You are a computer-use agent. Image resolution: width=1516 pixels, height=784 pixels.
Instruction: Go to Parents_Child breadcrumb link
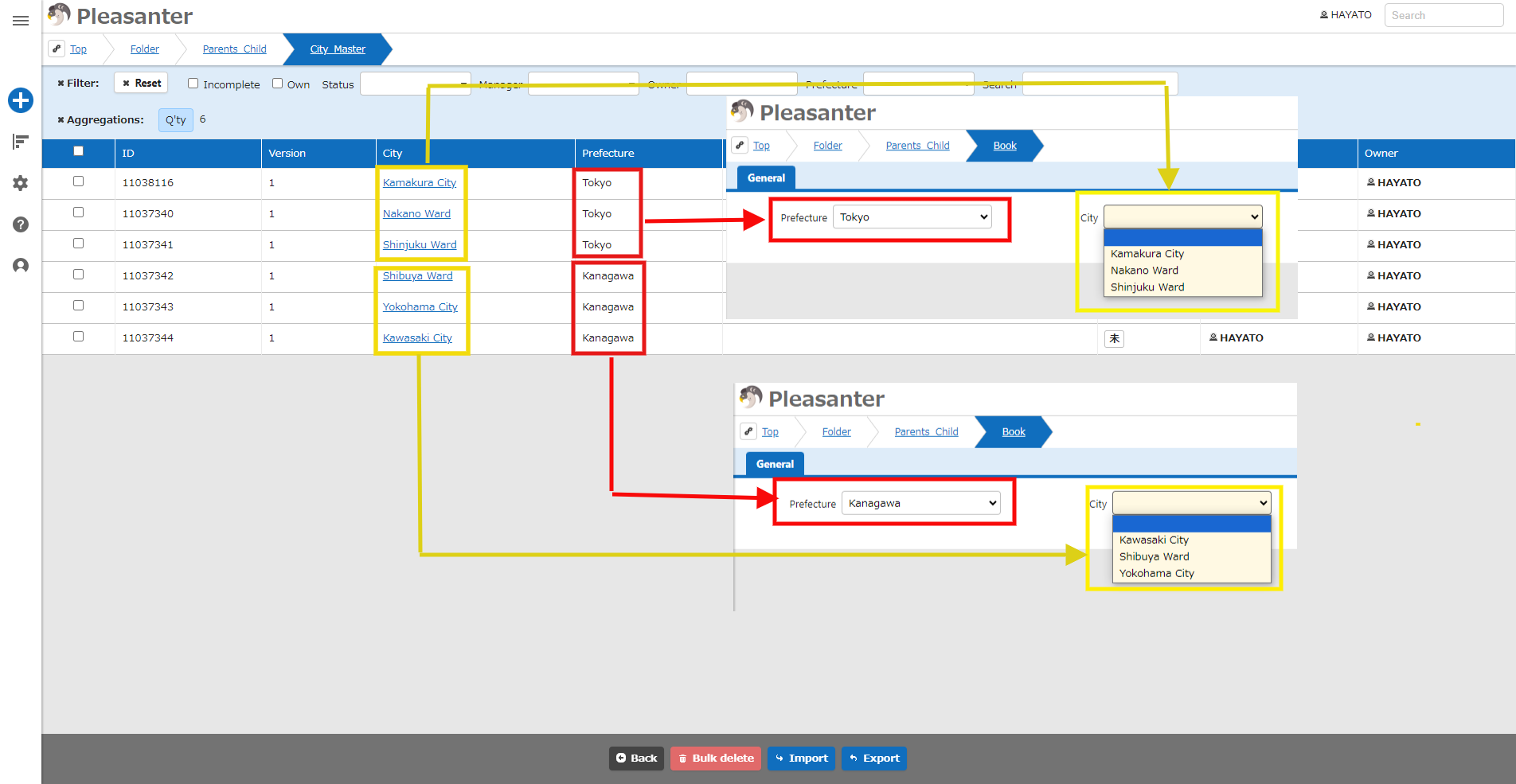click(234, 49)
